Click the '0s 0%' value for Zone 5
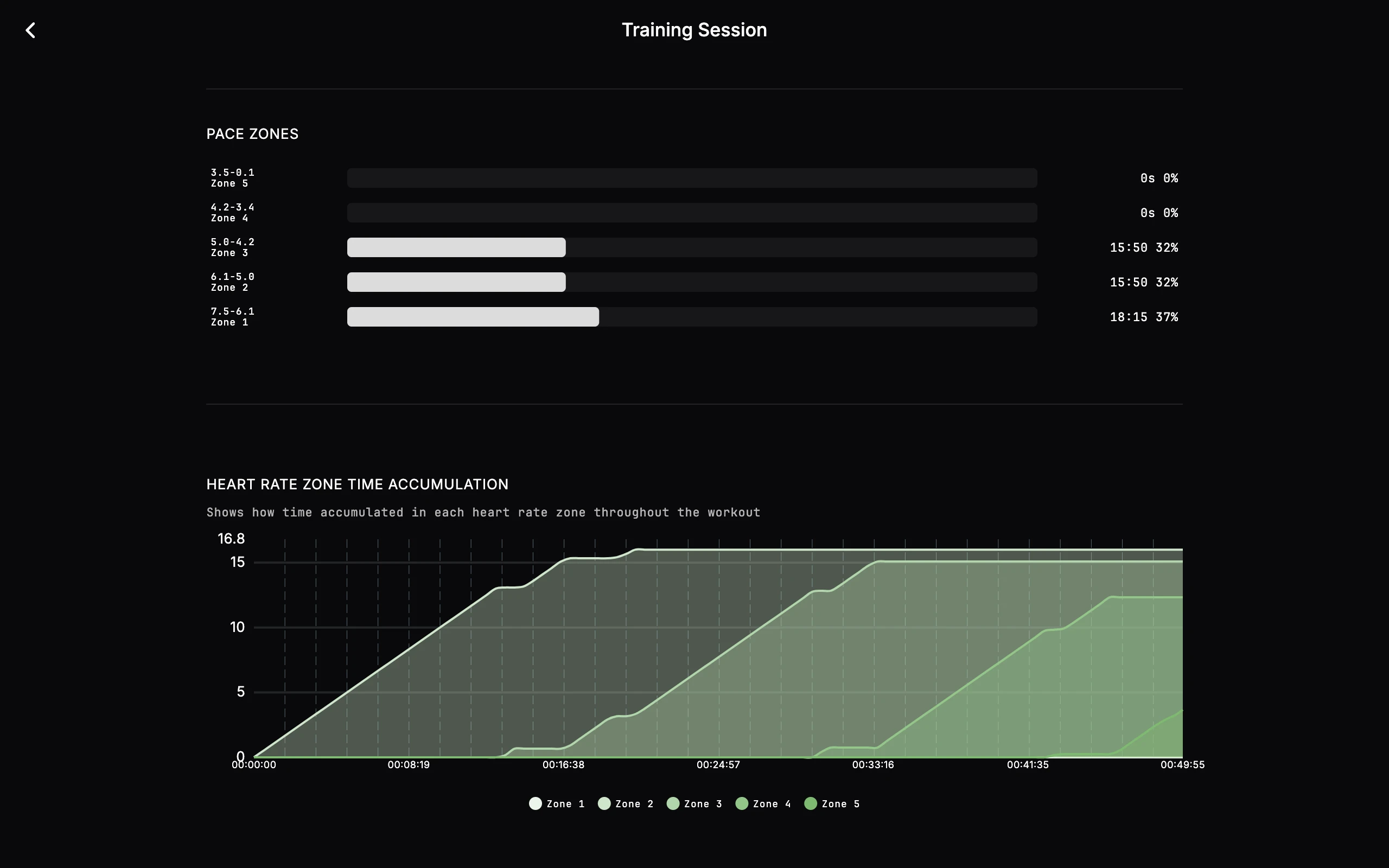1389x868 pixels. (x=1159, y=178)
